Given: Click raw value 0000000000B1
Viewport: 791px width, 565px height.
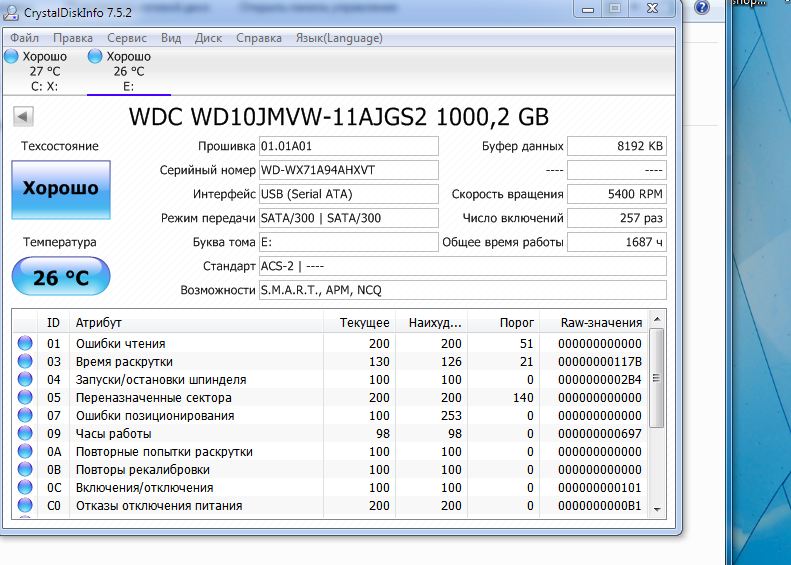Looking at the screenshot, I should pyautogui.click(x=600, y=506).
